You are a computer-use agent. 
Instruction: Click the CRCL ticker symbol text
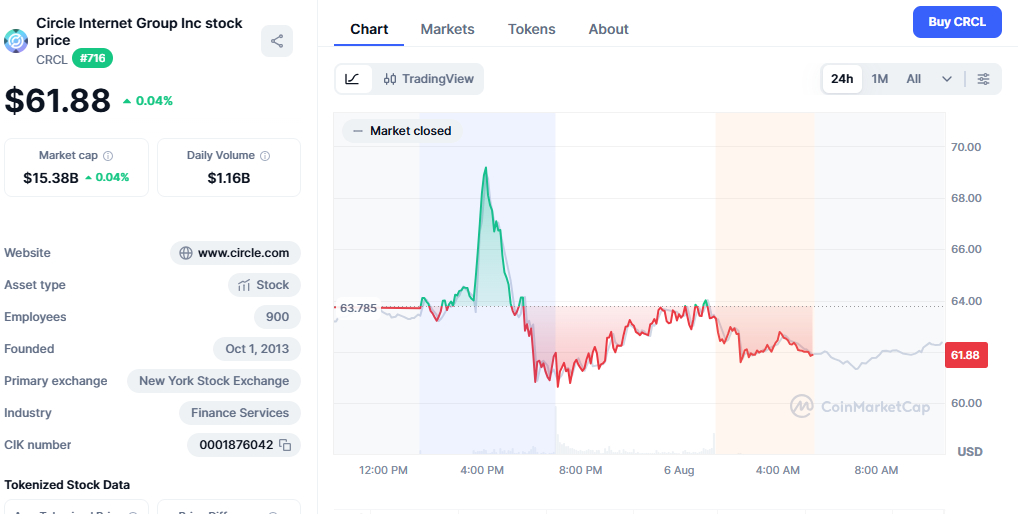[x=52, y=60]
